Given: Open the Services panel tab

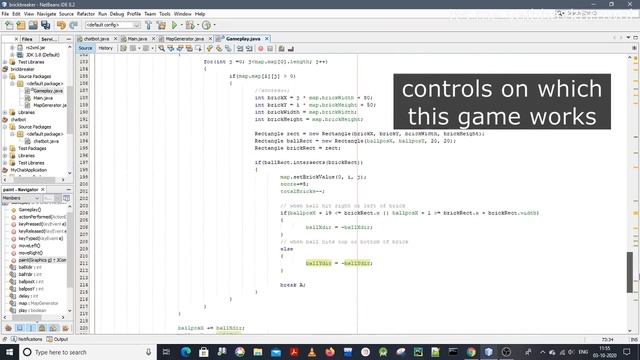Looking at the screenshot, I should coord(49,39).
